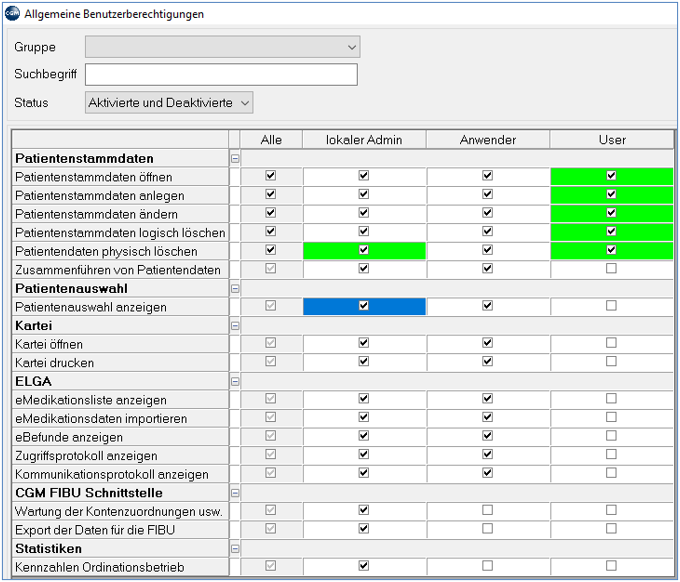Toggle lokaler Admin checkbox for Kennzahlen Ordinationsbetrieb

point(364,566)
